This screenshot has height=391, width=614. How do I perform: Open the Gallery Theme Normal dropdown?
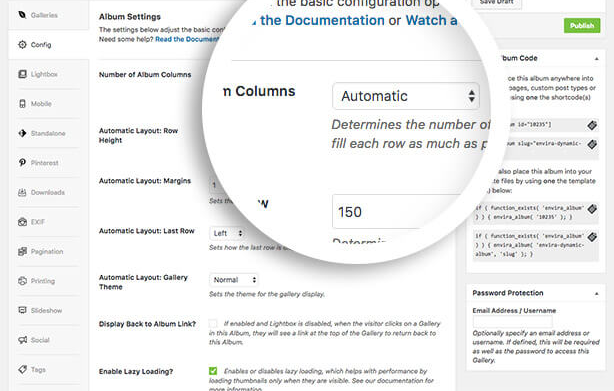(234, 280)
